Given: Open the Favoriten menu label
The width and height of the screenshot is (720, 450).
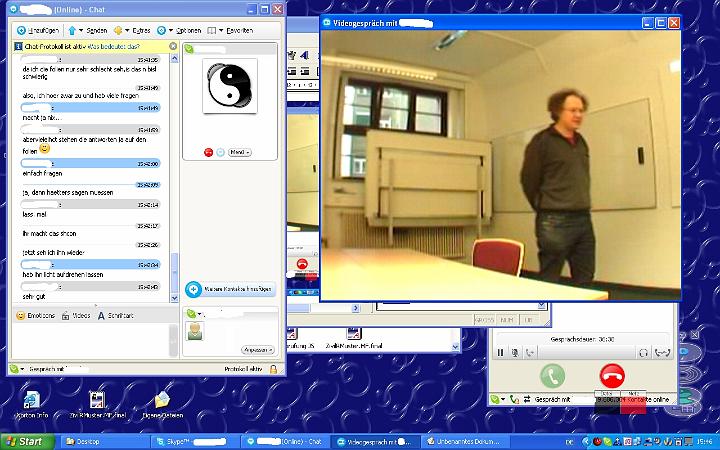Looking at the screenshot, I should click(x=239, y=31).
